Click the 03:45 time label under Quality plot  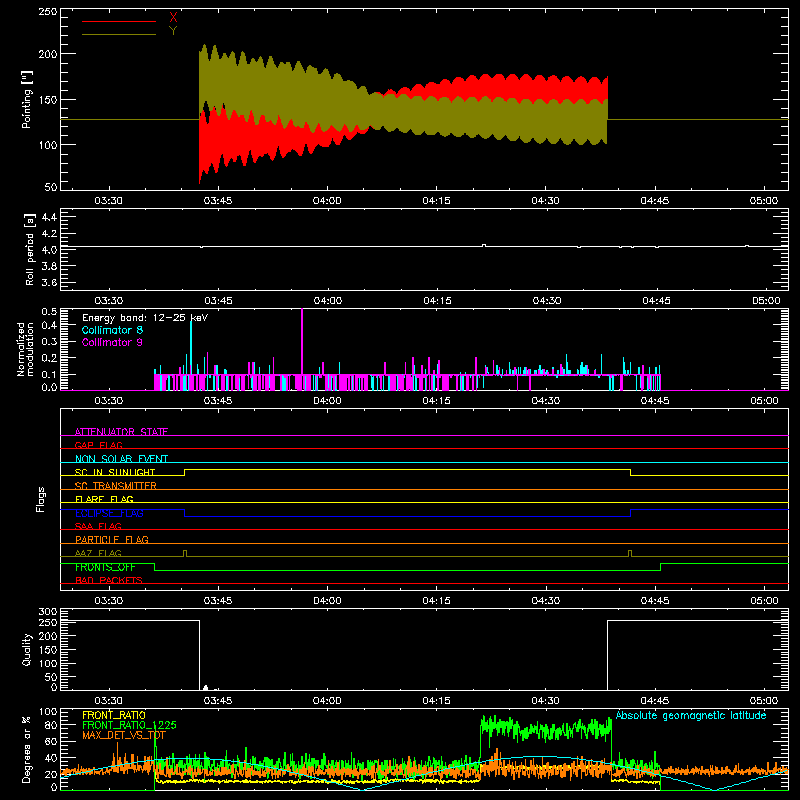(218, 701)
